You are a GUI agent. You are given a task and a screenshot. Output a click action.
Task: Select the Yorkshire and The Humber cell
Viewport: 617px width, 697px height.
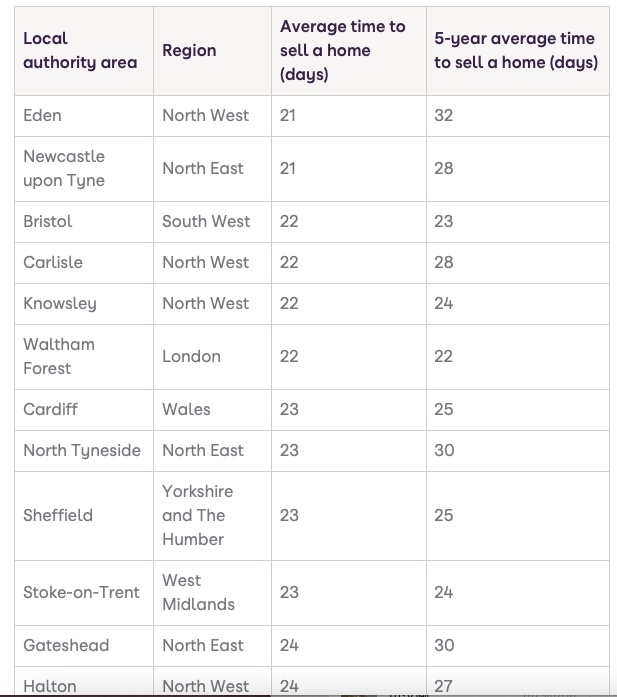(212, 516)
